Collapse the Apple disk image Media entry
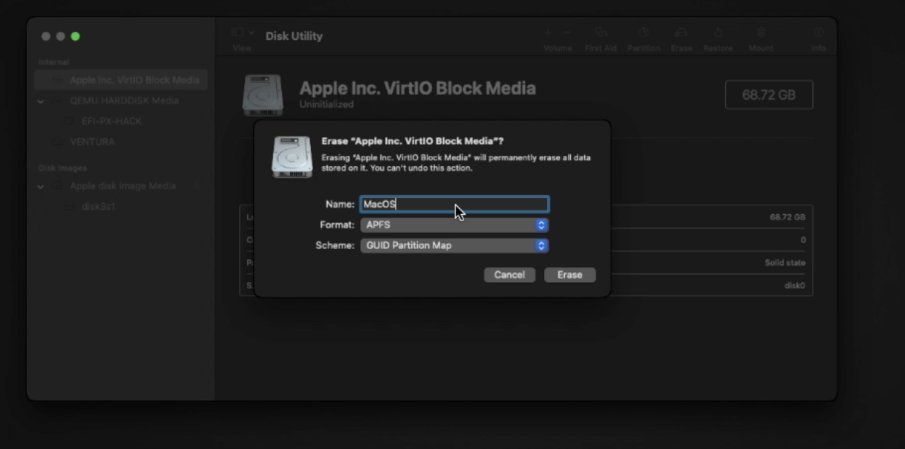 (x=40, y=186)
